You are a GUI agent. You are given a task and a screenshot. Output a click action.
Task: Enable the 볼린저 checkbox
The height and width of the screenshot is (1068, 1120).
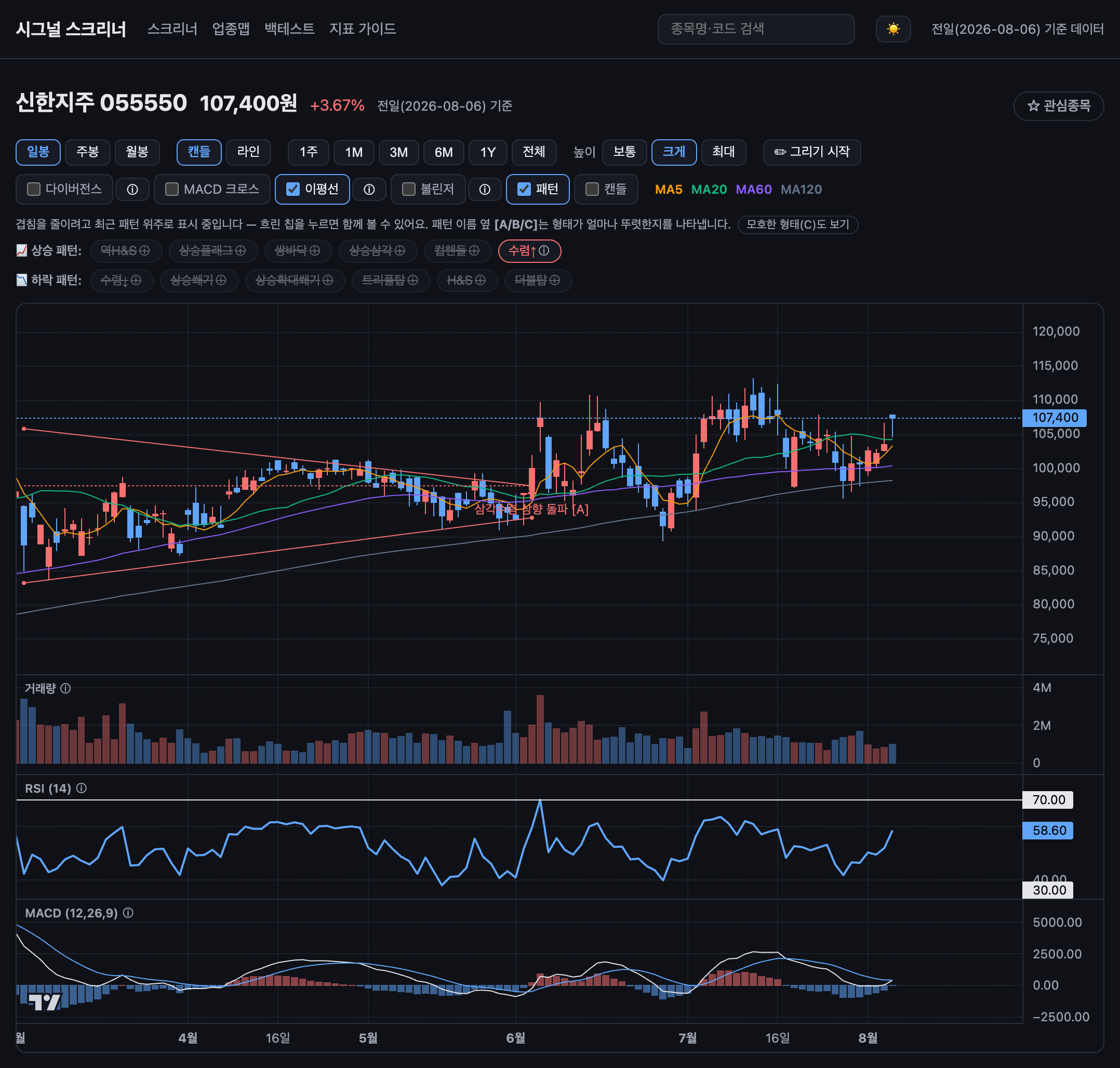pyautogui.click(x=408, y=189)
